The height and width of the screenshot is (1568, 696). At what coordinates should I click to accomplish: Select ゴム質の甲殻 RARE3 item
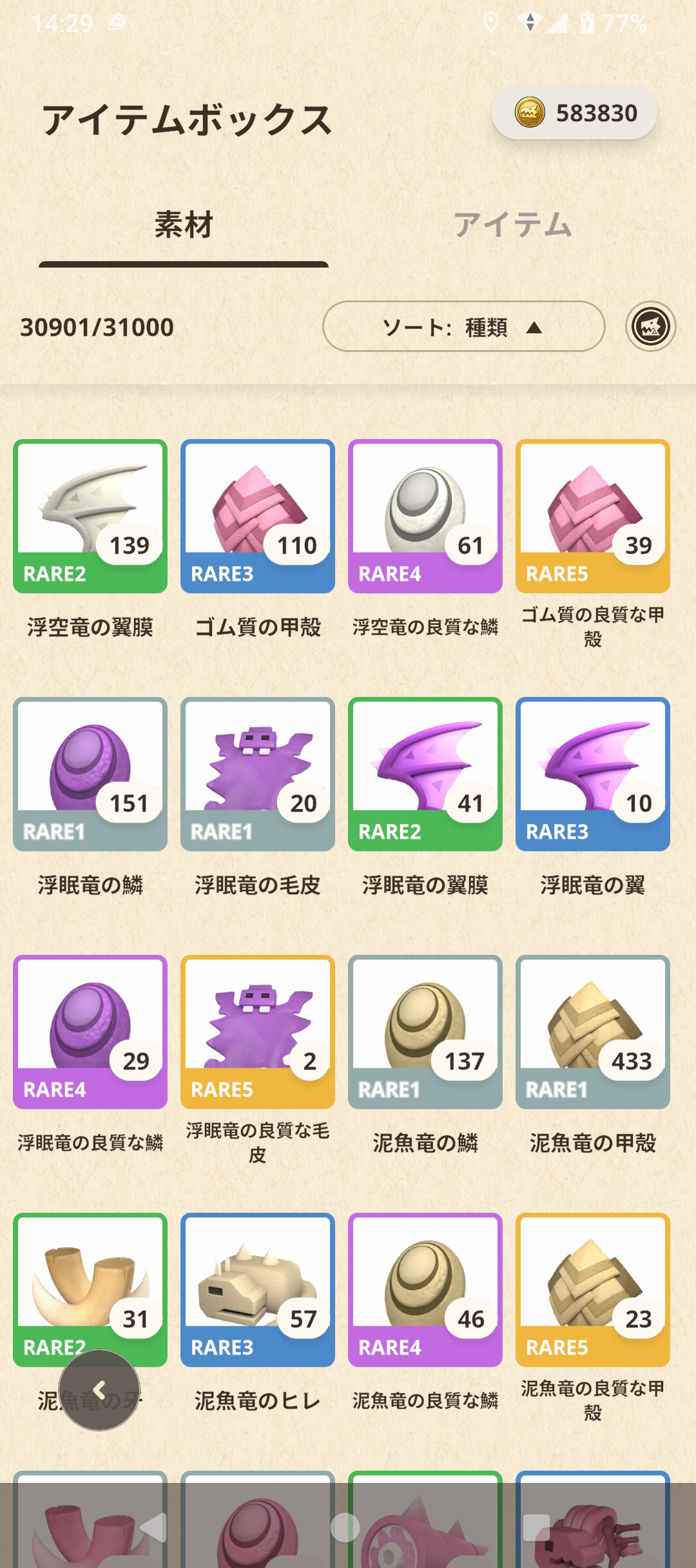tap(258, 516)
